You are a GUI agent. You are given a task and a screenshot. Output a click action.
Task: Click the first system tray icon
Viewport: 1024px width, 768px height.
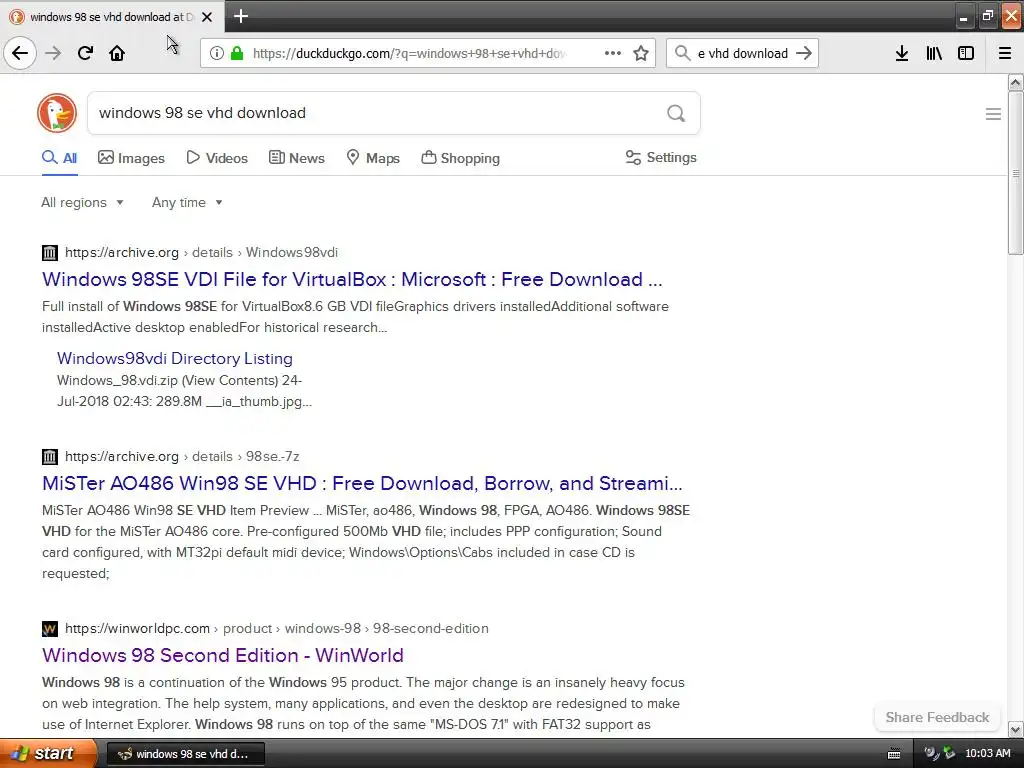tap(931, 754)
